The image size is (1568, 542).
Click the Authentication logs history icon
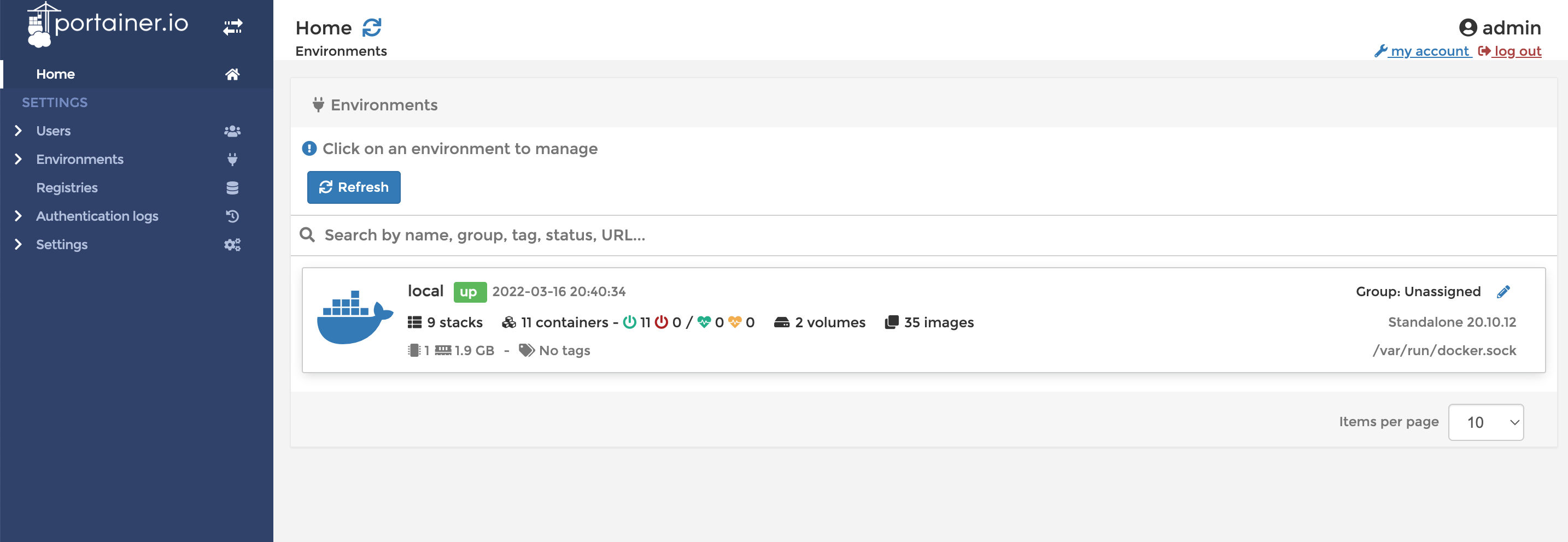point(232,216)
